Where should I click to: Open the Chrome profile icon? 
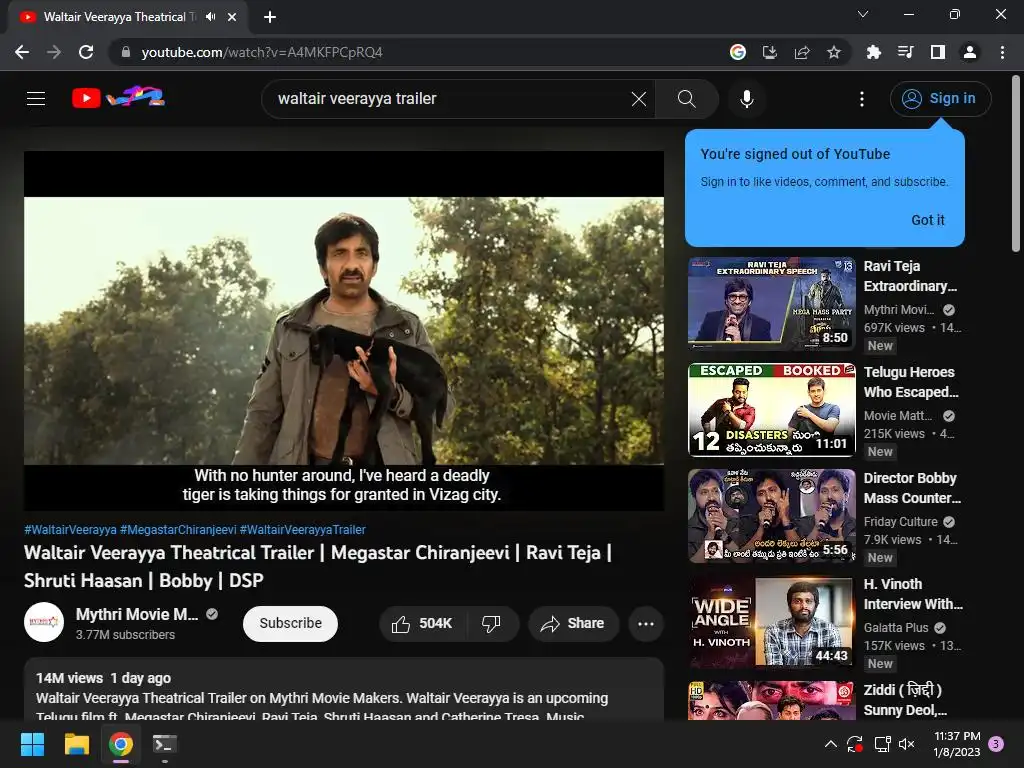tap(970, 52)
